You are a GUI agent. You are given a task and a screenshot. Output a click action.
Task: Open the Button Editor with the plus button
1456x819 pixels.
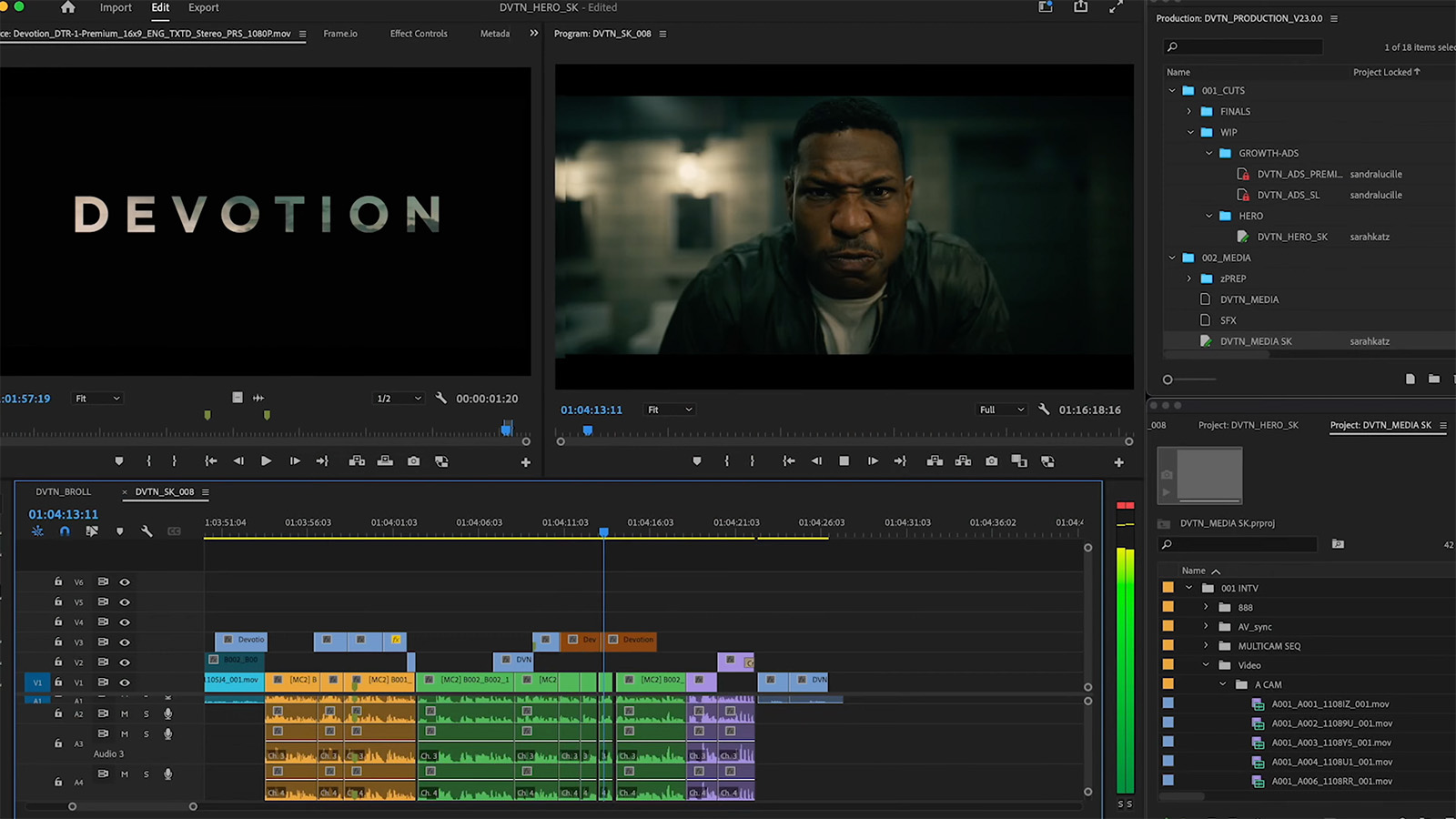(1118, 461)
